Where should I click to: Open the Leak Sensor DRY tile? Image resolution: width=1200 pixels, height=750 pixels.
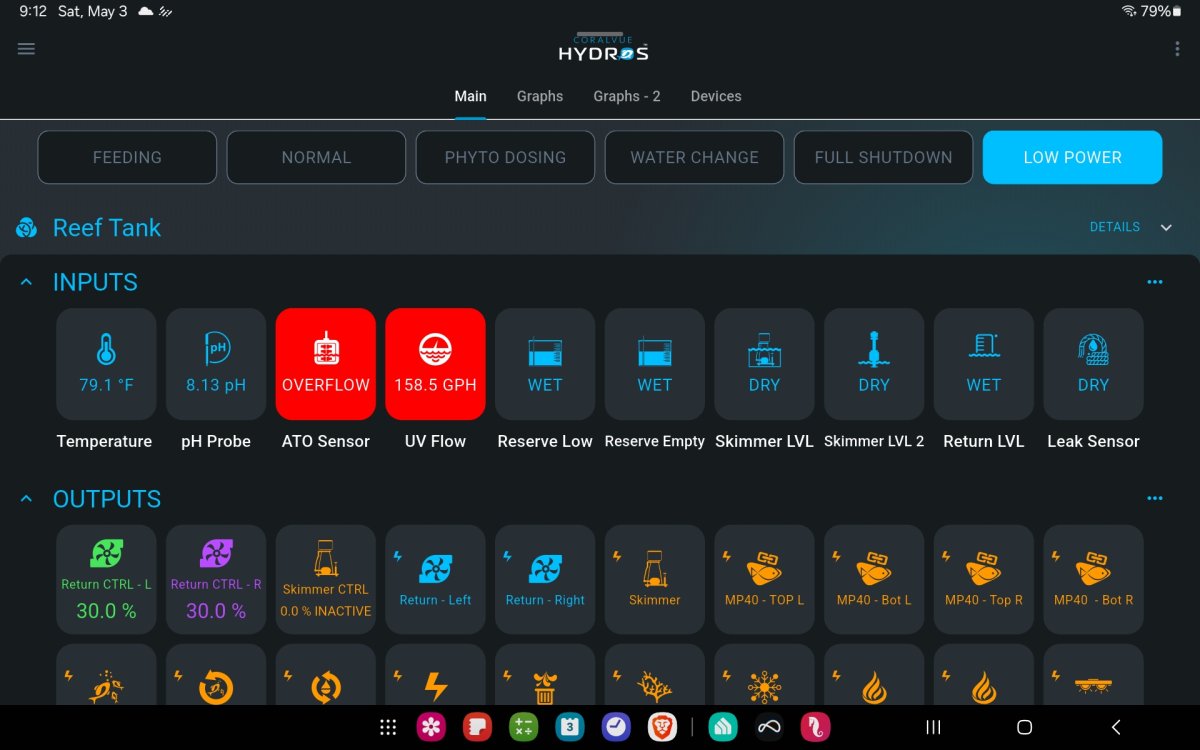[x=1093, y=363]
